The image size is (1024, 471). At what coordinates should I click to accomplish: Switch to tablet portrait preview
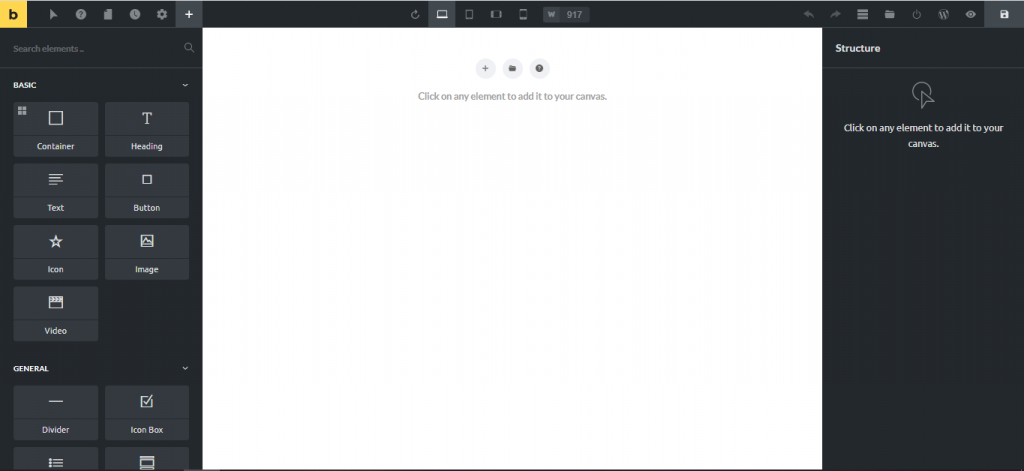(469, 14)
